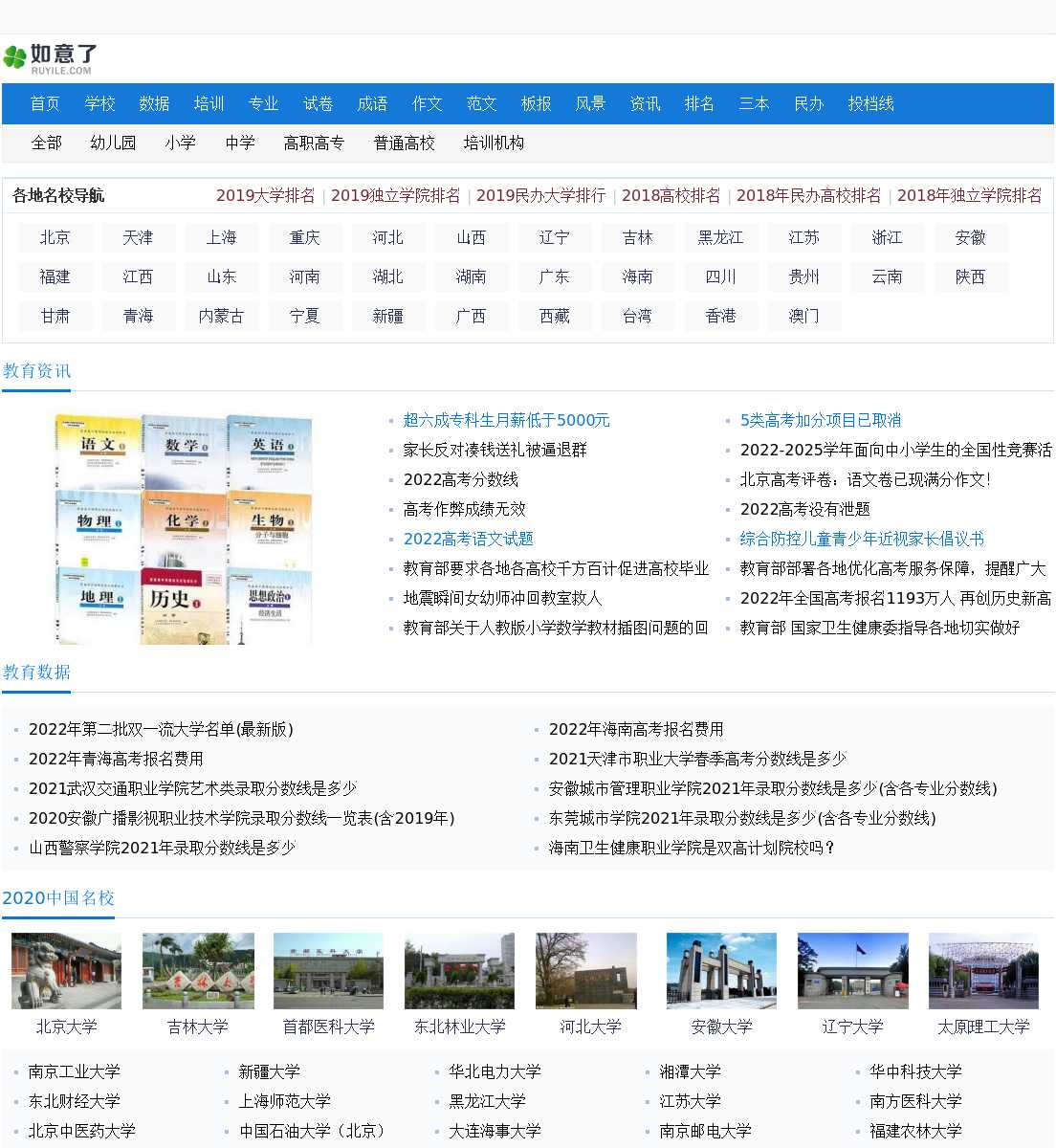Open the 2022高考没有泄题 article

[x=804, y=509]
